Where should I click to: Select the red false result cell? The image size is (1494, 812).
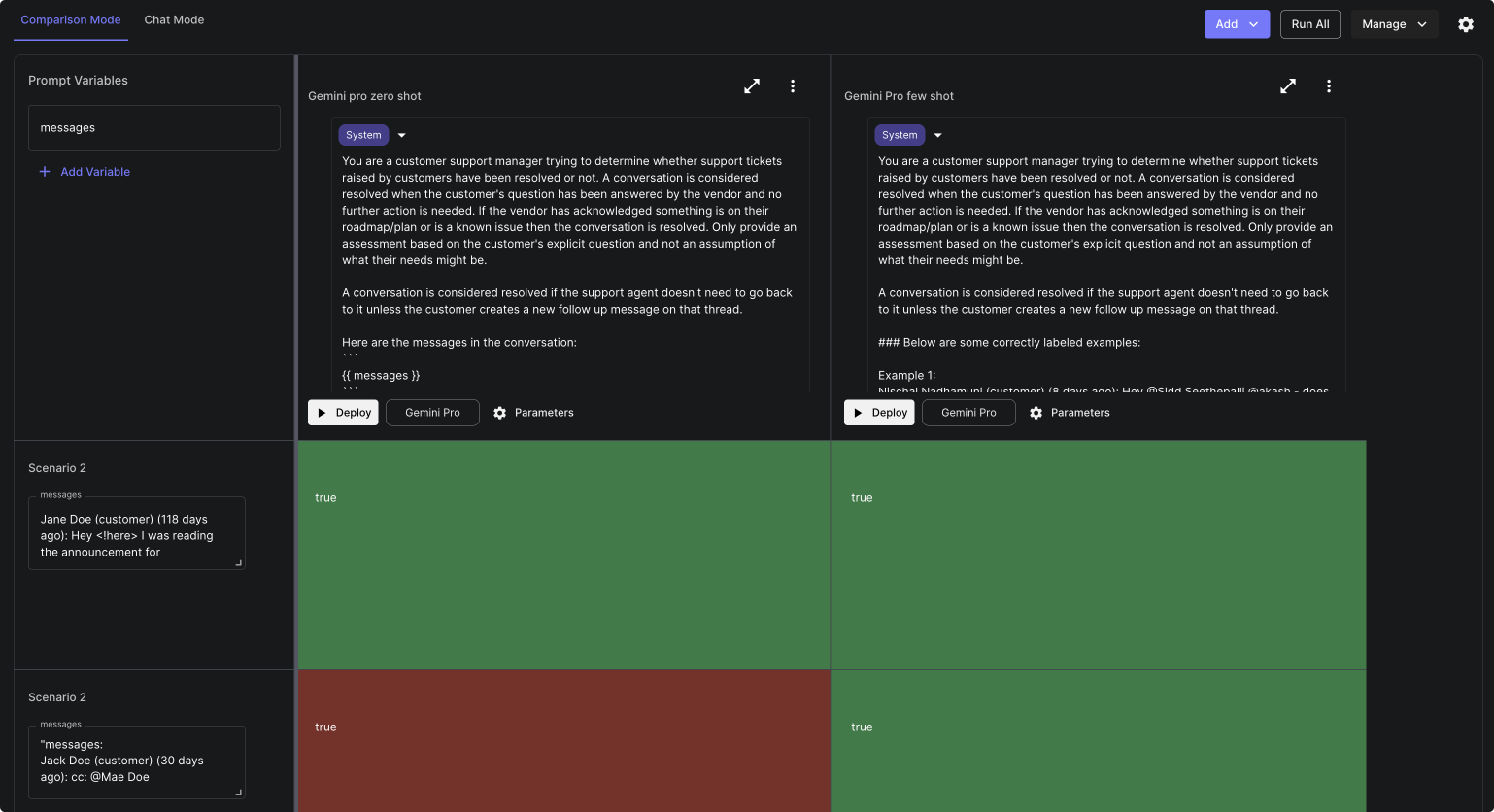[x=563, y=740]
